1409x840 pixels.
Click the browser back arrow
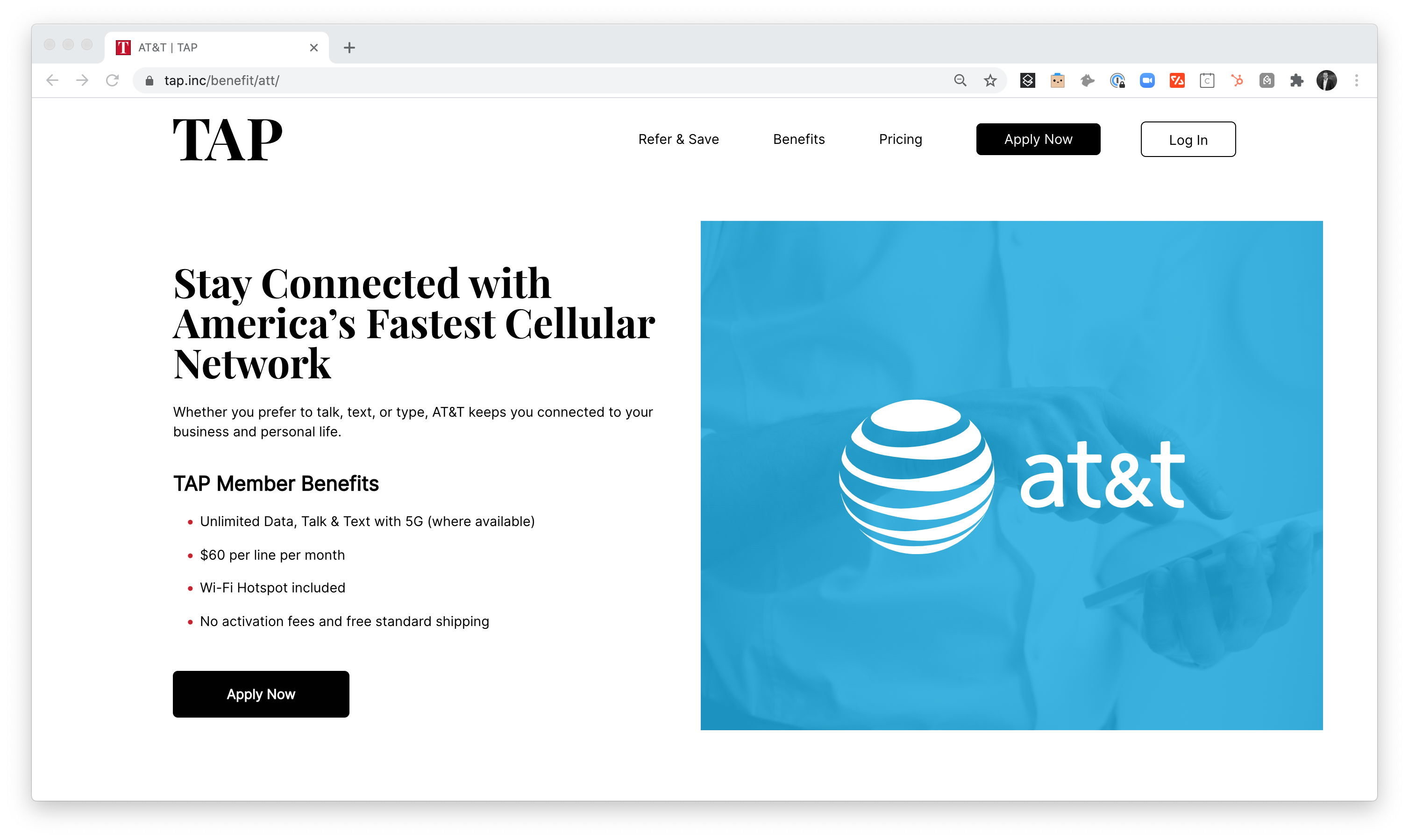point(52,80)
